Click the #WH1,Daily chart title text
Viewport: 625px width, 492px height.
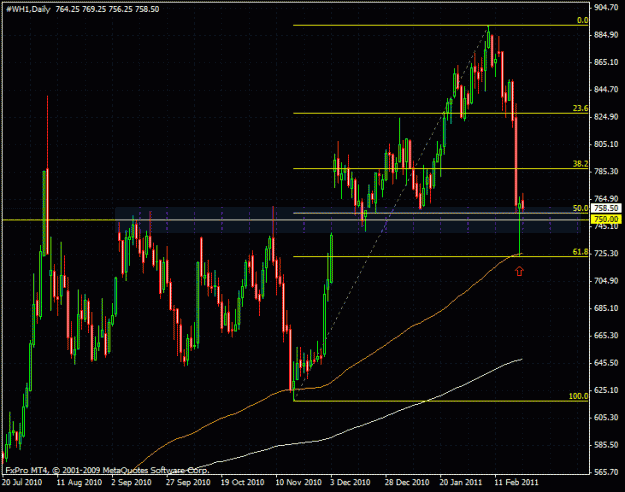tap(28, 9)
